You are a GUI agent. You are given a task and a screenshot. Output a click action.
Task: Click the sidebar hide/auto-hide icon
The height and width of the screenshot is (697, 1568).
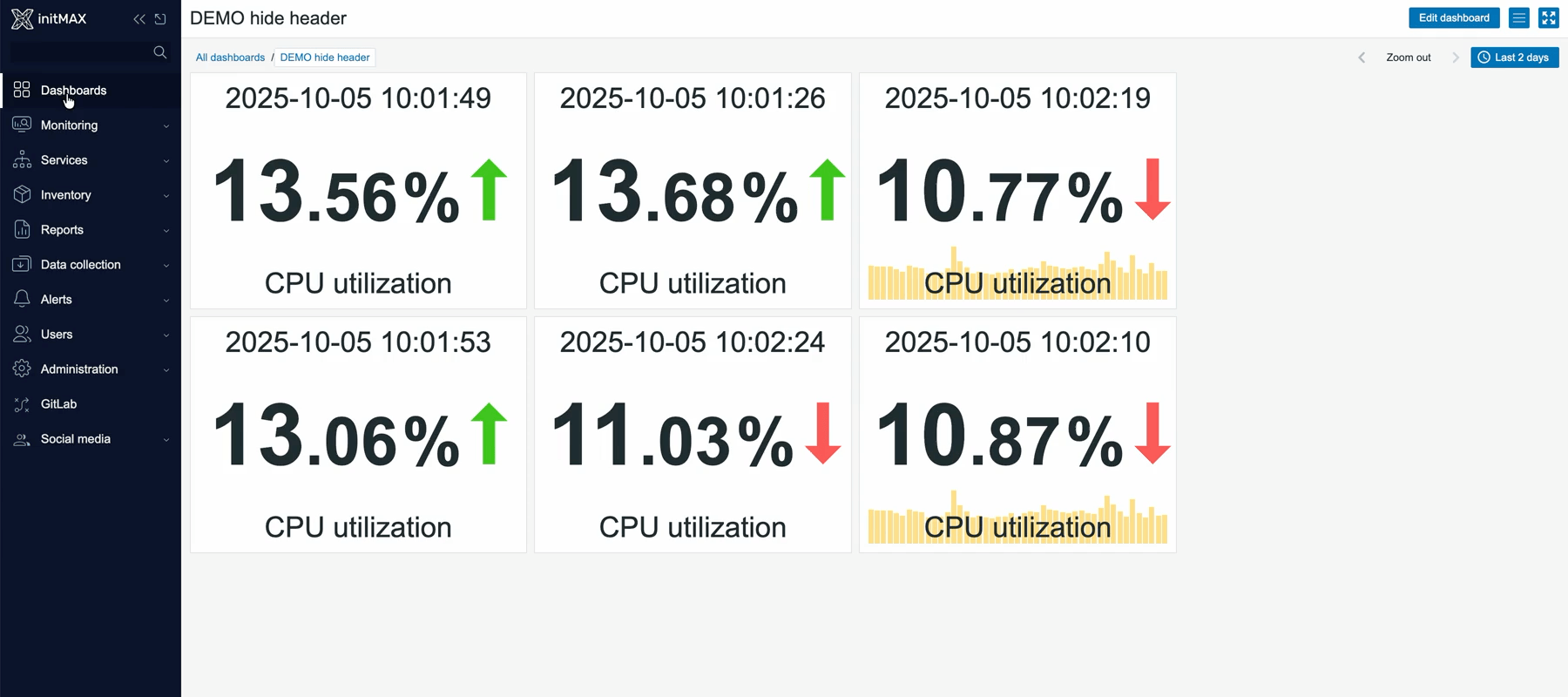(x=160, y=18)
